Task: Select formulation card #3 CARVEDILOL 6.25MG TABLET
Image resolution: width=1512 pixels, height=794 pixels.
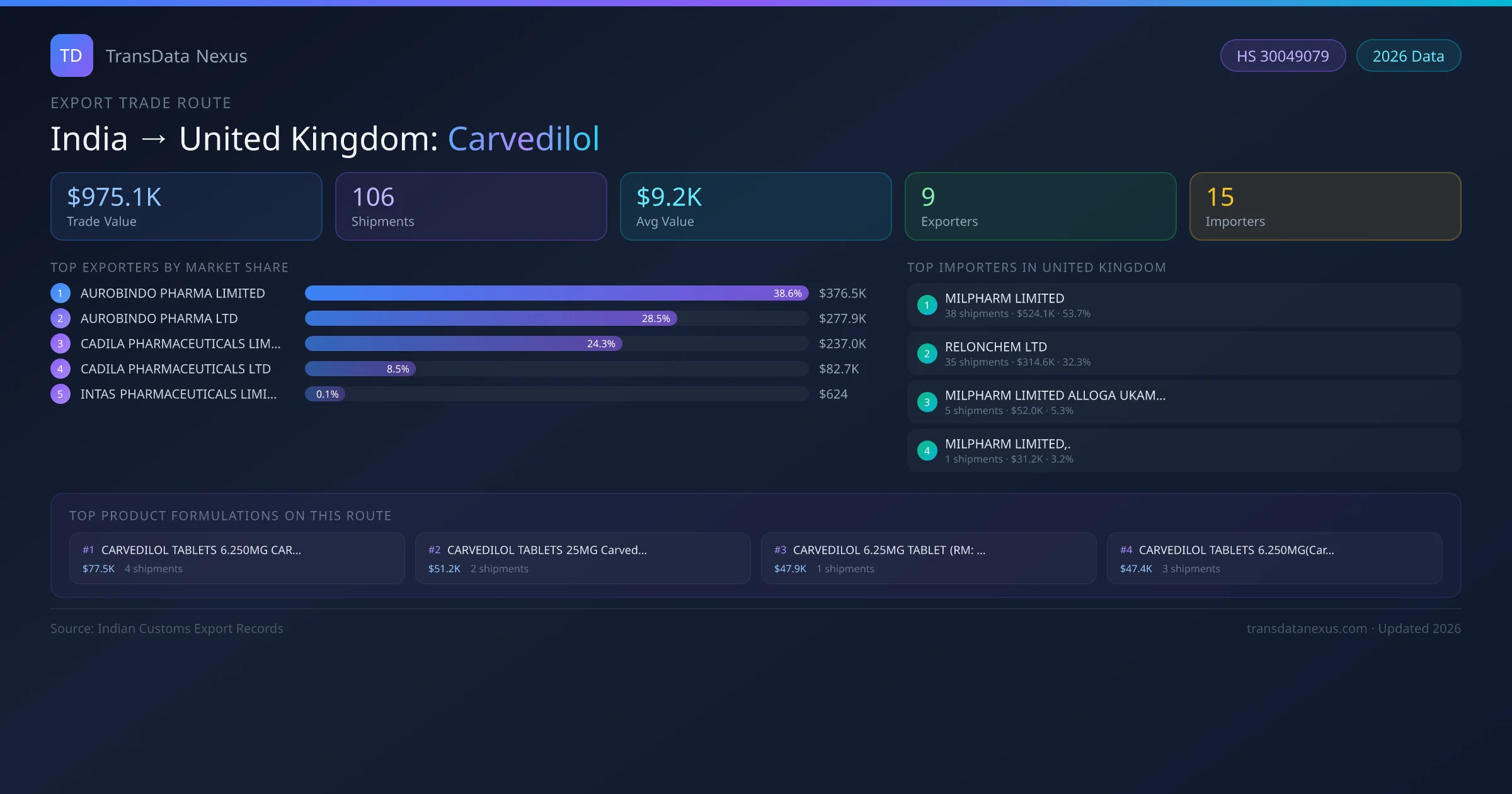Action: pos(929,558)
